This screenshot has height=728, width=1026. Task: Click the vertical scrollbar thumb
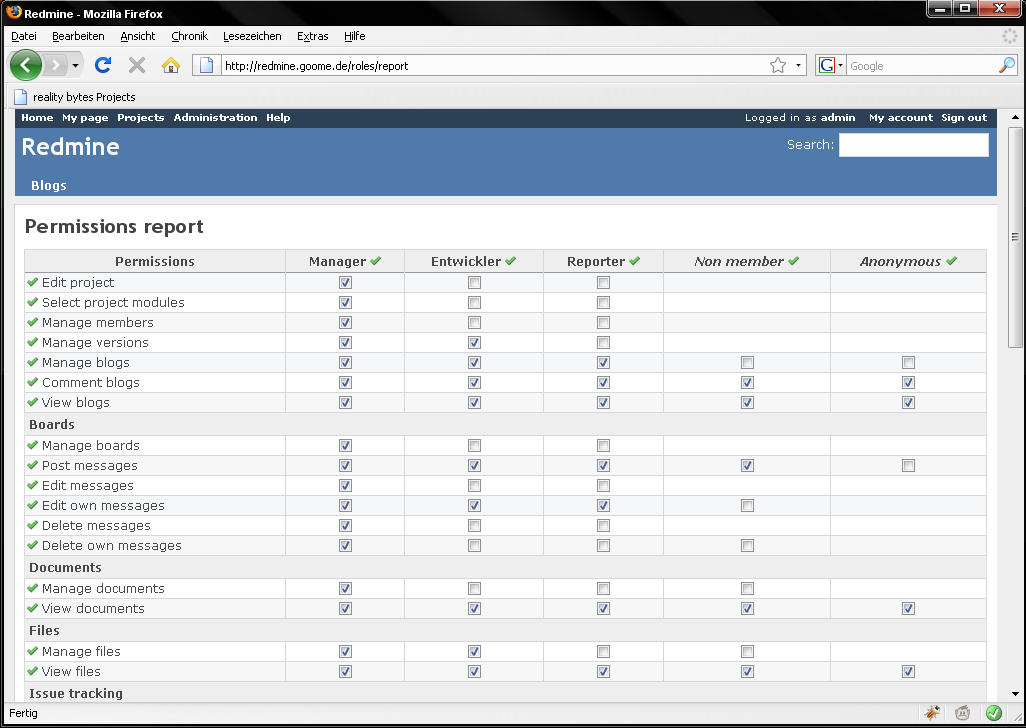click(x=1015, y=237)
